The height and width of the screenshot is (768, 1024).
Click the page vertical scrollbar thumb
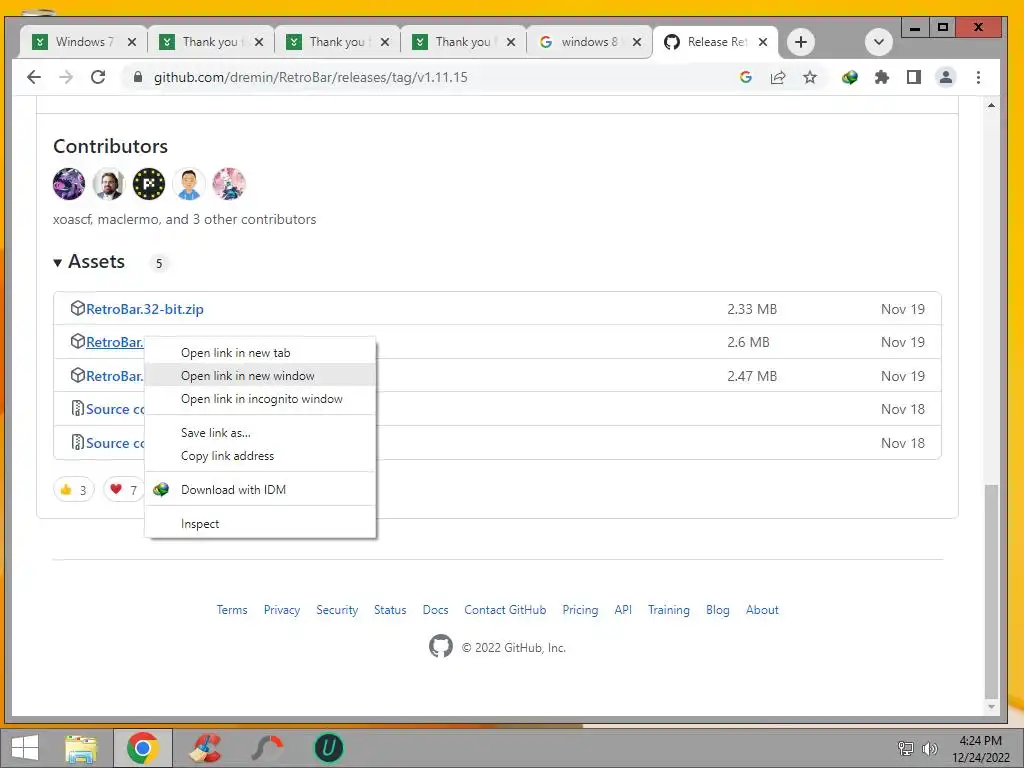click(991, 592)
